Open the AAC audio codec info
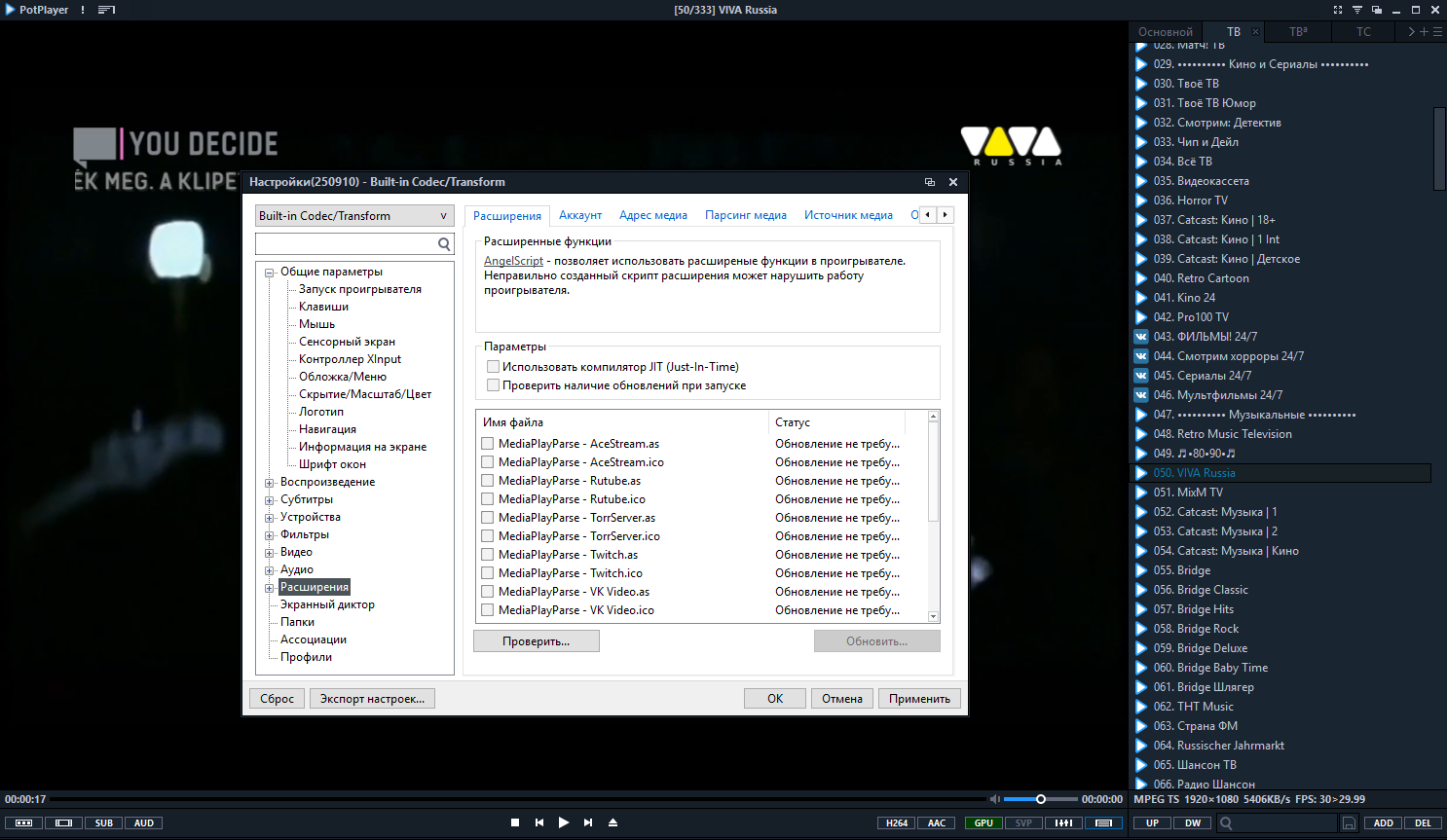The image size is (1447, 840). [x=937, y=823]
